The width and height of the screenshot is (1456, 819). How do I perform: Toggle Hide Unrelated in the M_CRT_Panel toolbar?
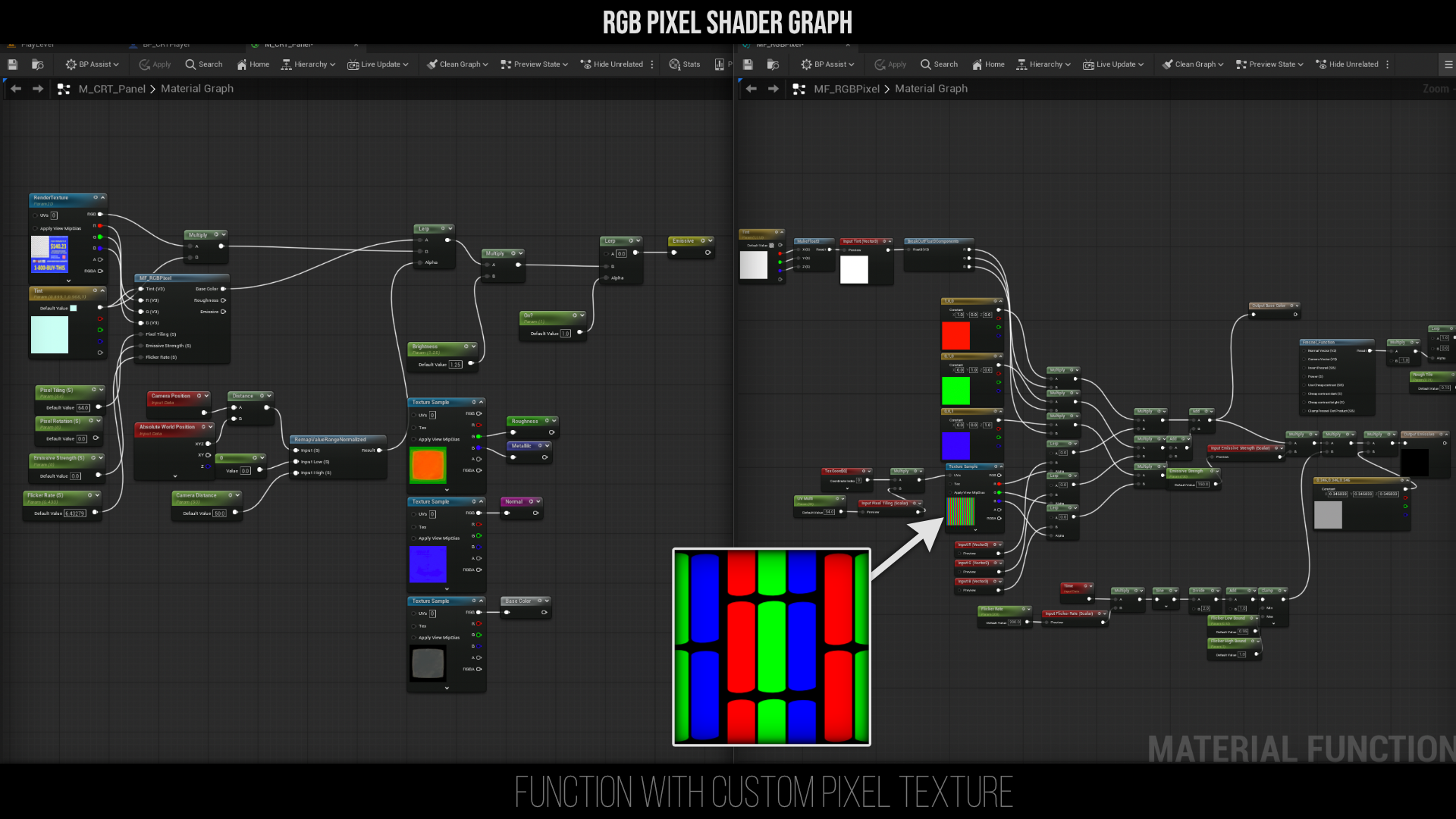pos(611,64)
